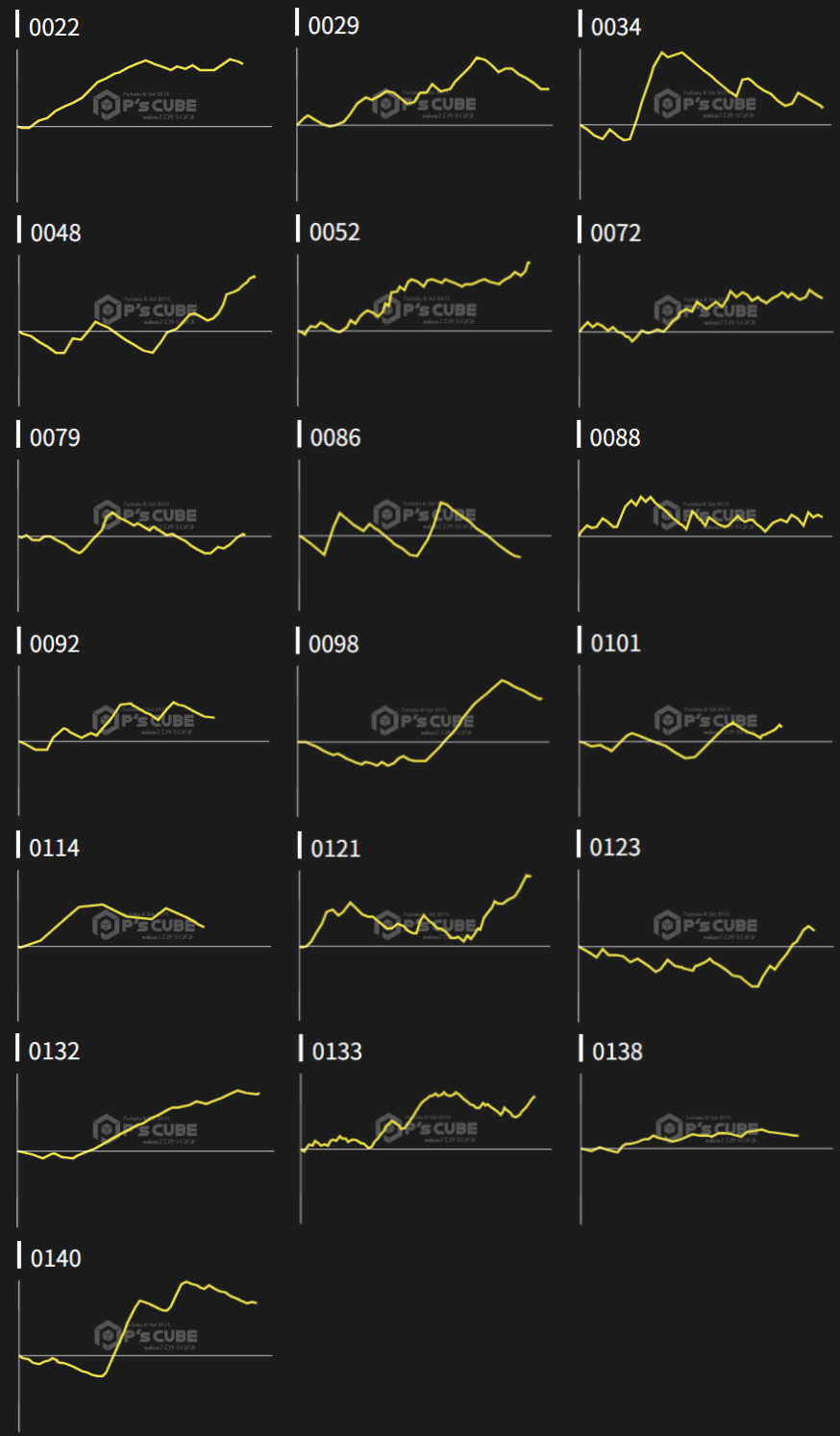
Task: Click the 0132 machine number
Action: tap(55, 1051)
